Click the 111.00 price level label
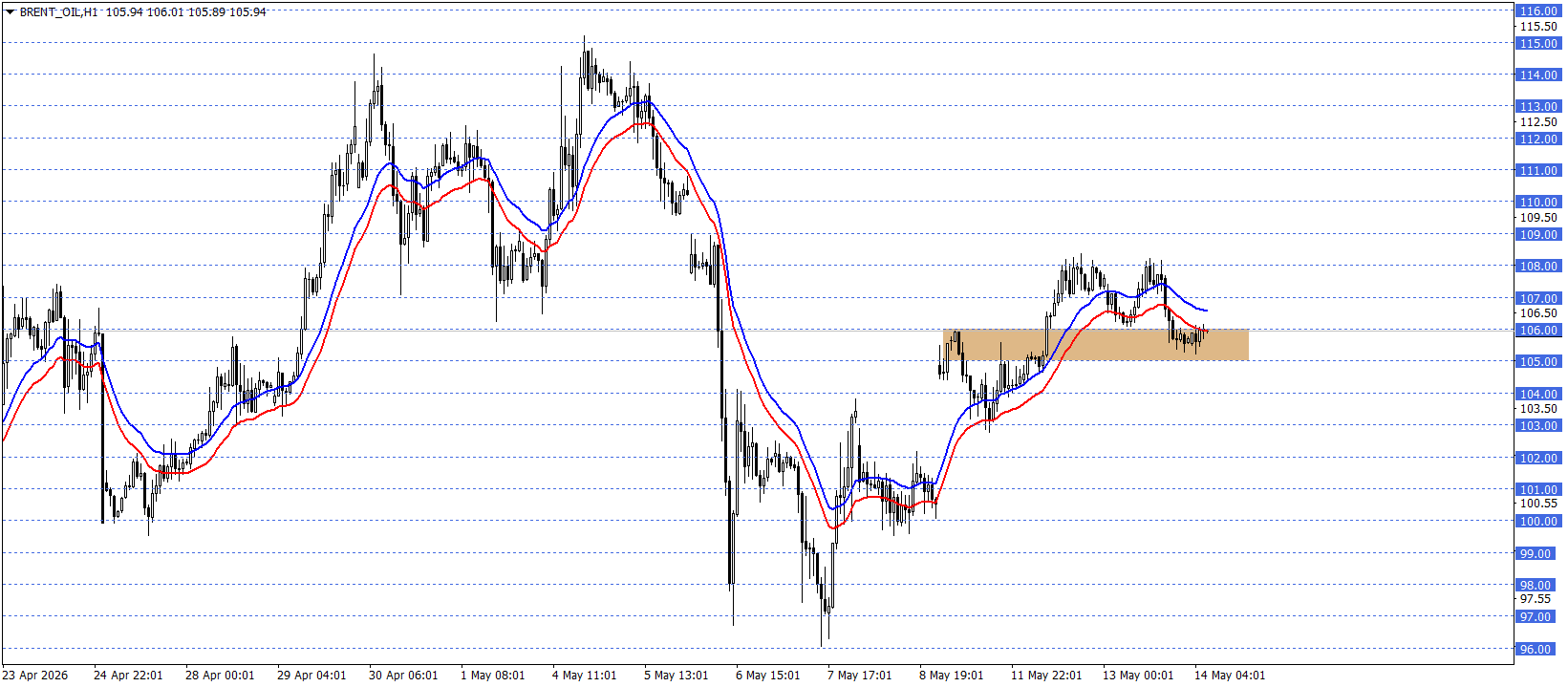Image resolution: width=1568 pixels, height=687 pixels. tap(1538, 170)
